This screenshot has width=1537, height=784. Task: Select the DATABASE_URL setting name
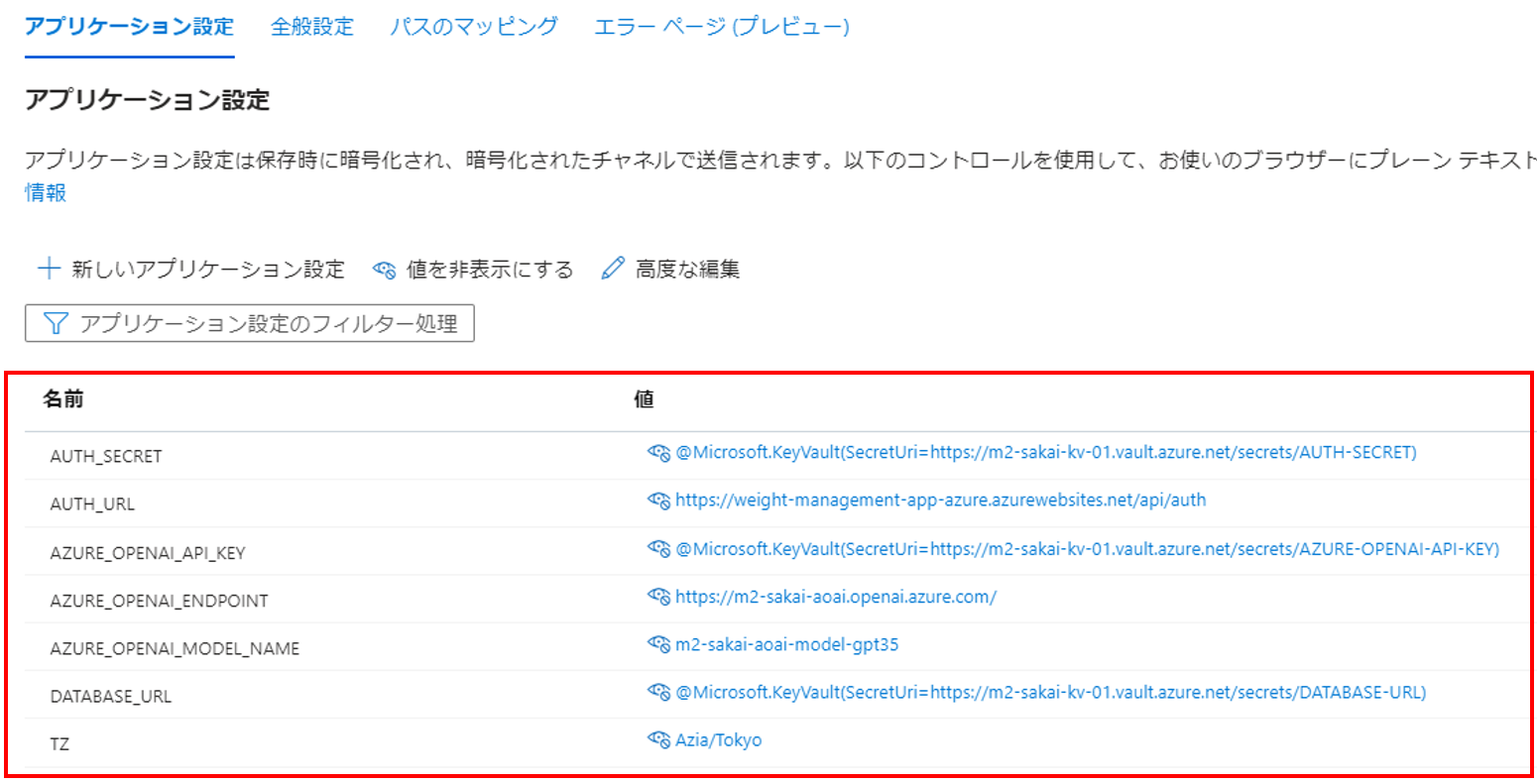pos(111,697)
